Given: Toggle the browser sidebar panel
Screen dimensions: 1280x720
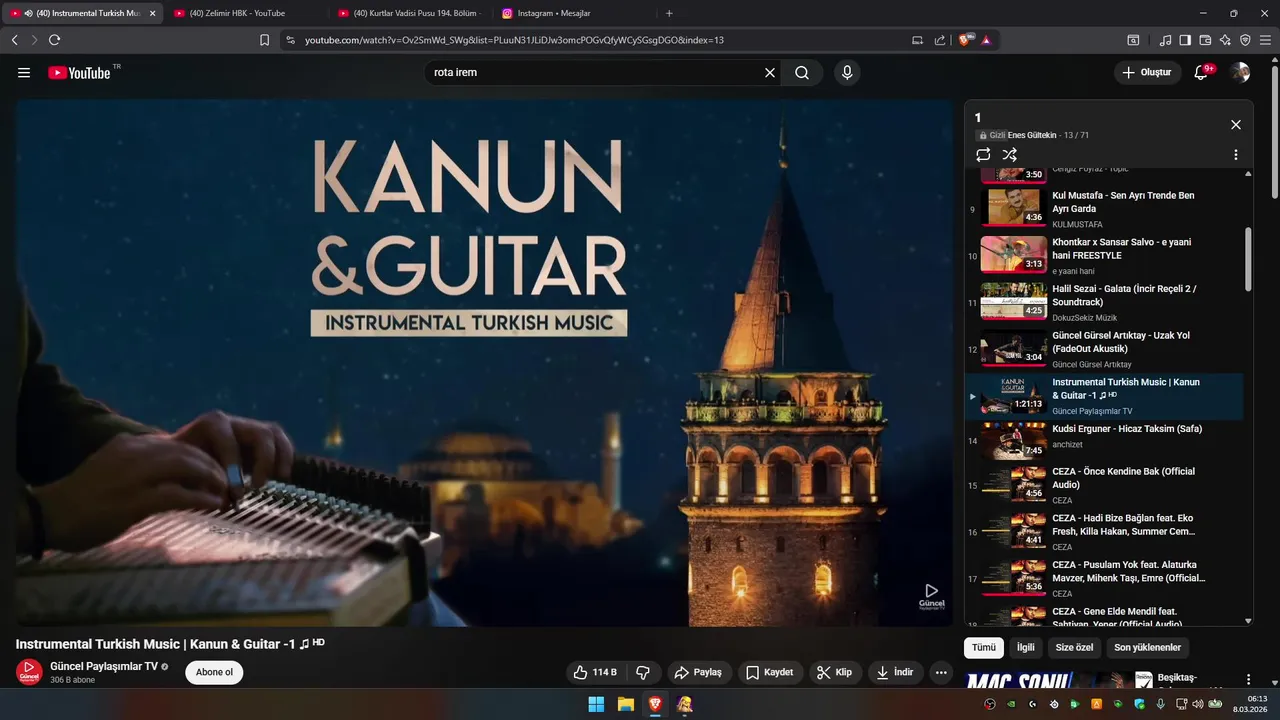Looking at the screenshot, I should click(1185, 40).
